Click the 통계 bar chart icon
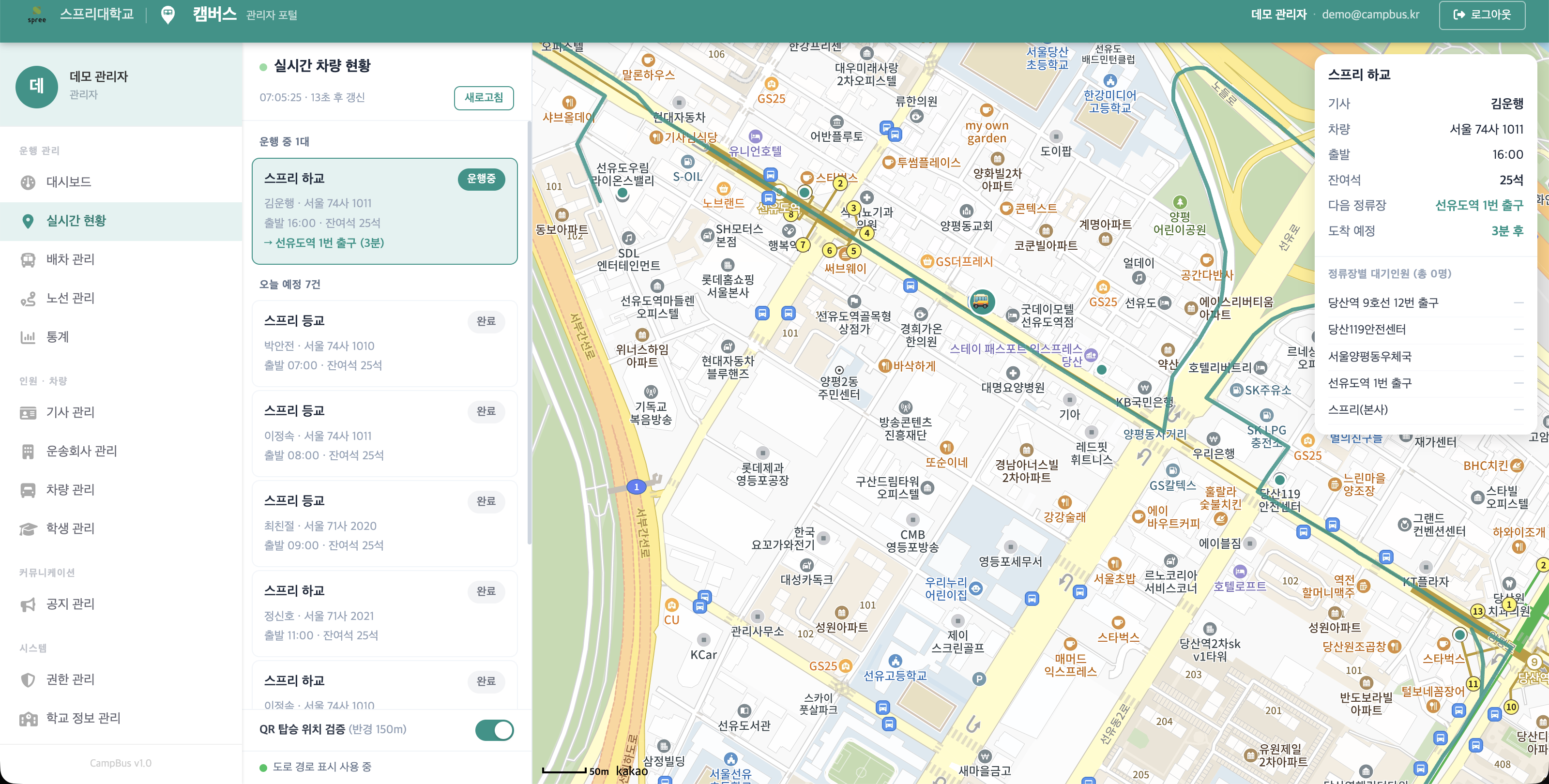The width and height of the screenshot is (1549, 784). coord(28,337)
